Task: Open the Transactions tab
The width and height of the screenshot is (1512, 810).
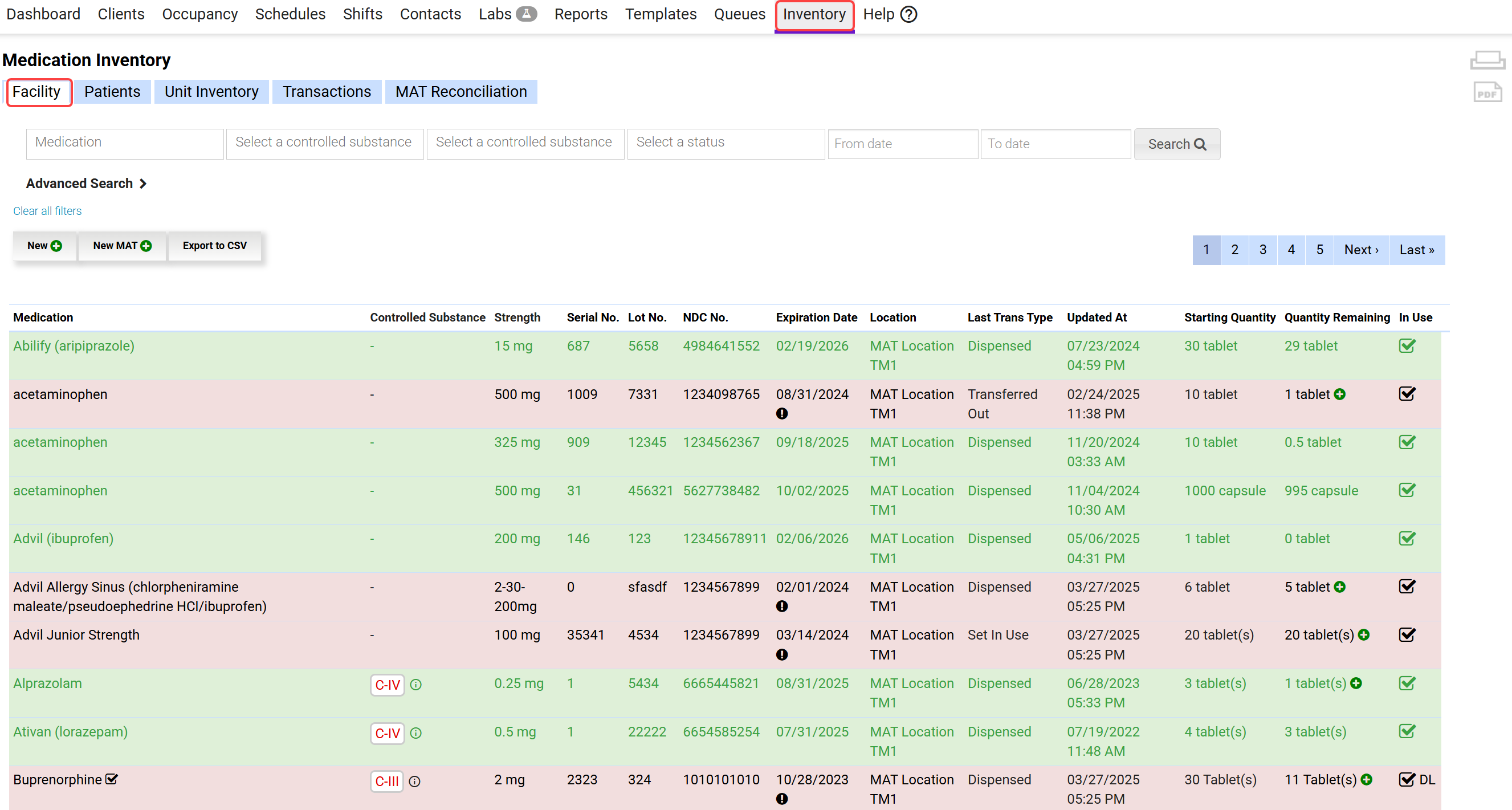Action: tap(327, 92)
